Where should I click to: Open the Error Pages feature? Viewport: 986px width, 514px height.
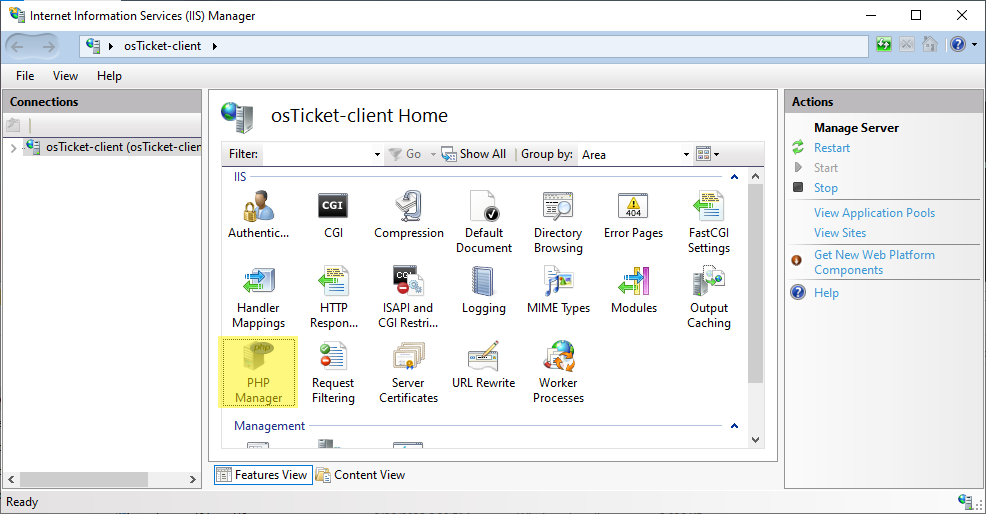(x=633, y=215)
